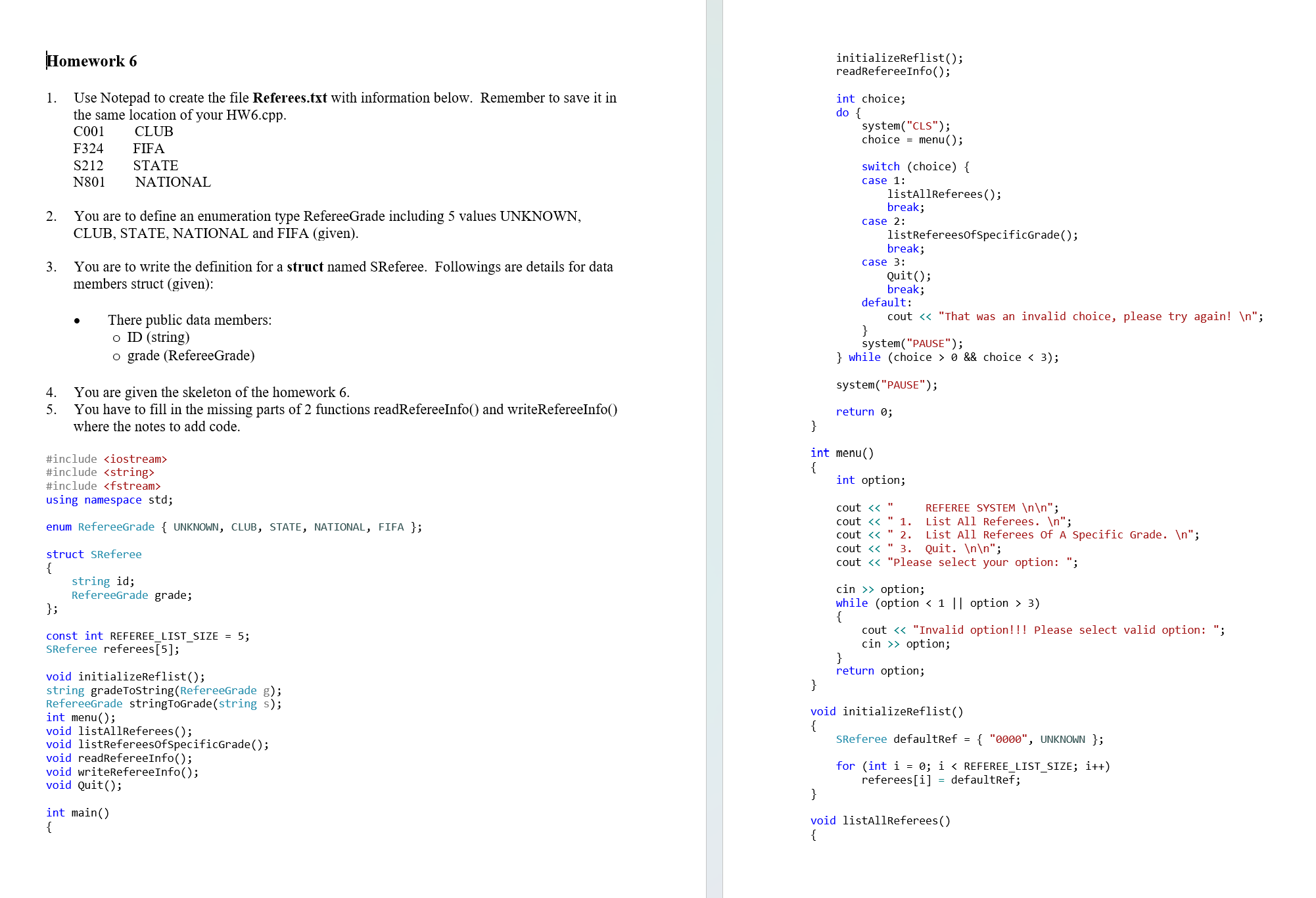The image size is (1316, 898).
Task: Select the using namespace std statement
Action: (x=108, y=500)
